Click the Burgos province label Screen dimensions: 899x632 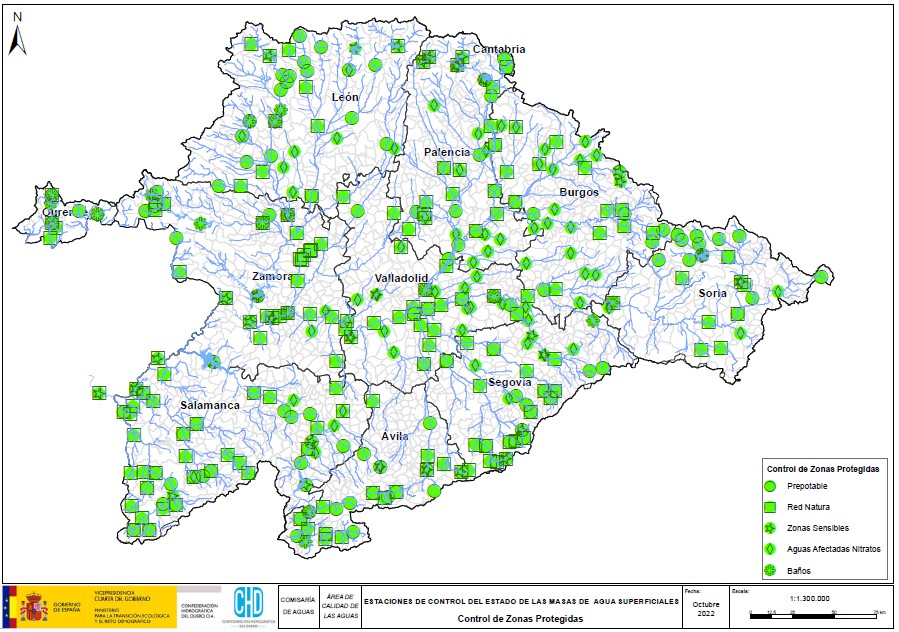(579, 192)
